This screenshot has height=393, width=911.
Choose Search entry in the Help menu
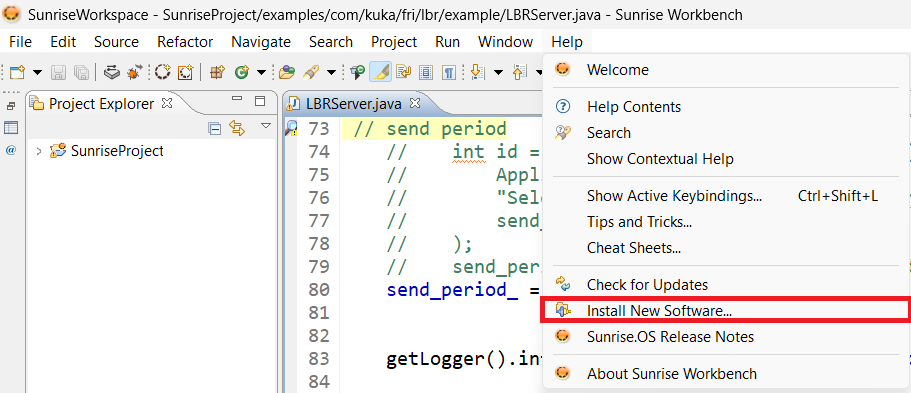point(726,133)
